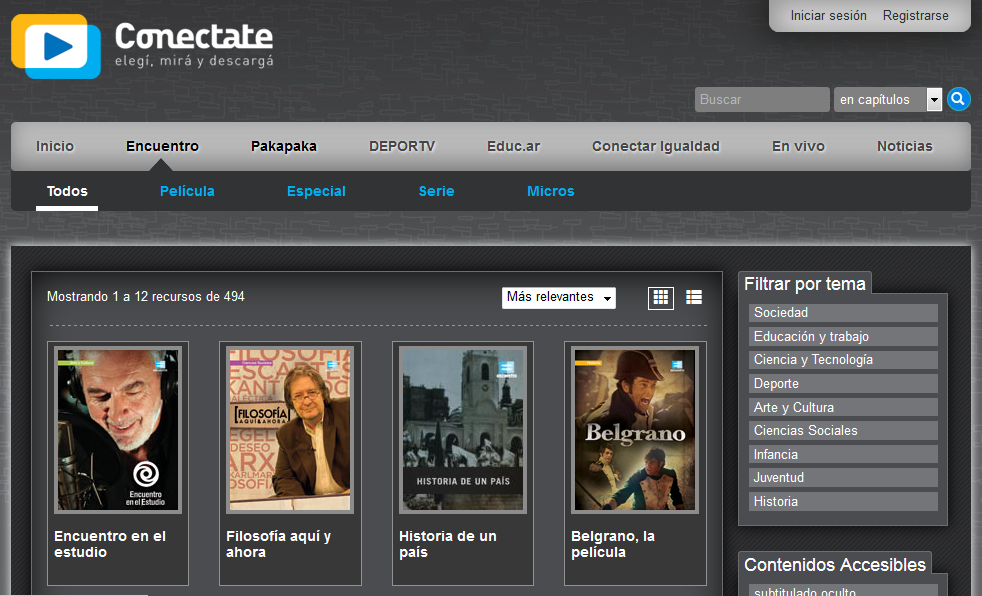982x596 pixels.
Task: Select the Sociedad theme filter
Action: tap(843, 312)
